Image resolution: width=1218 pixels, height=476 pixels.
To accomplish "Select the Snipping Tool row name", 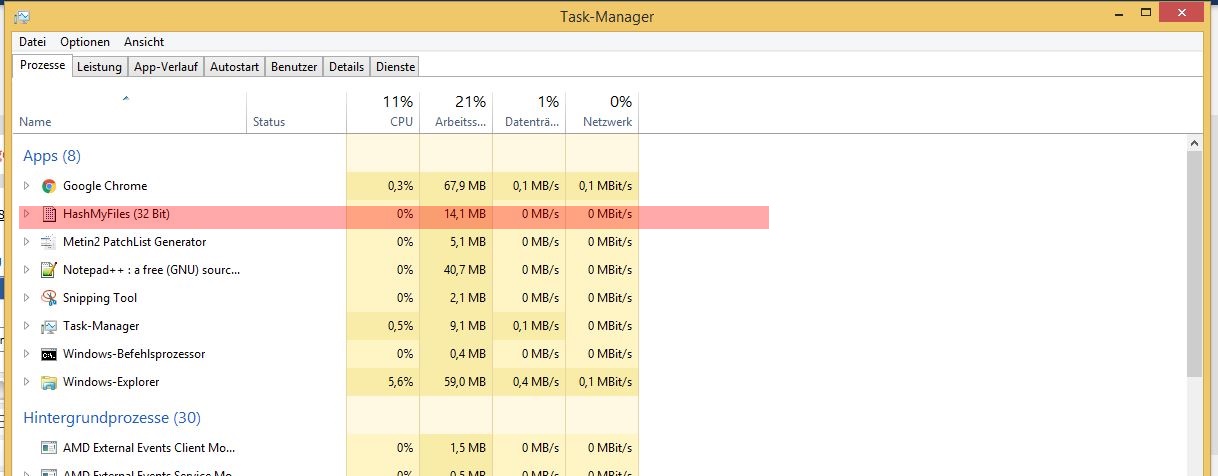I will coord(100,298).
